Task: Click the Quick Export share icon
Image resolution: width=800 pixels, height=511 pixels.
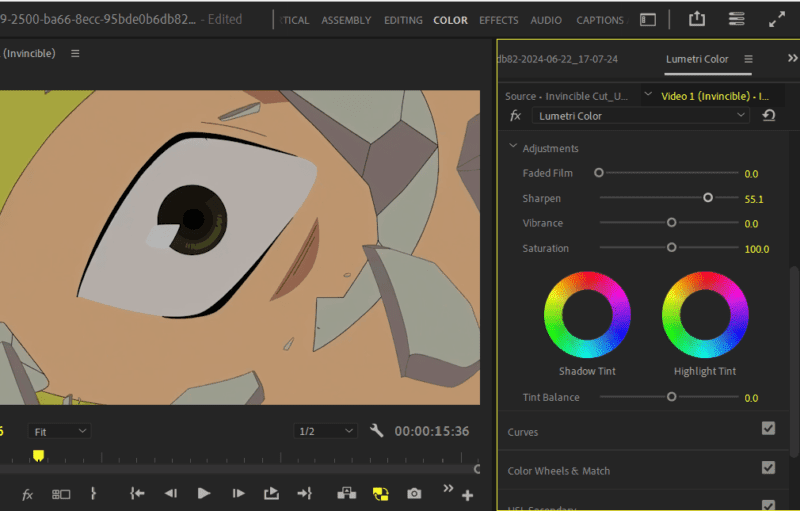Action: pyautogui.click(x=696, y=19)
